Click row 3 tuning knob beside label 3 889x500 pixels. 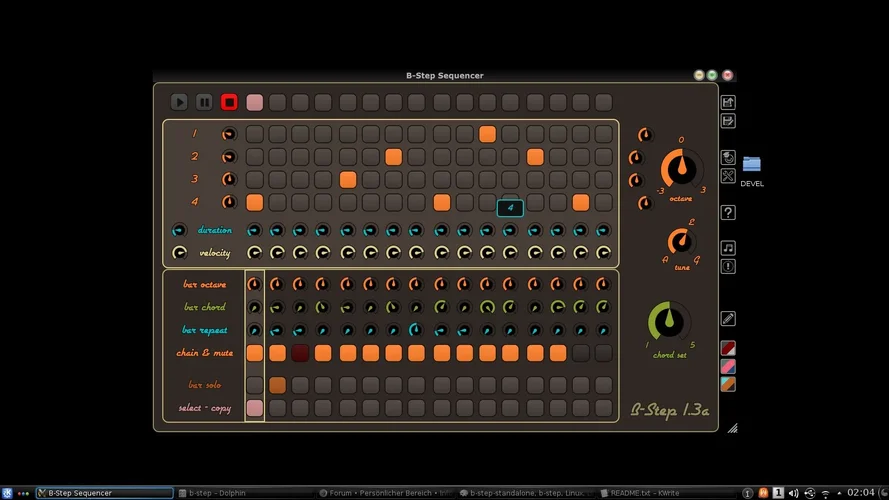pyautogui.click(x=228, y=179)
